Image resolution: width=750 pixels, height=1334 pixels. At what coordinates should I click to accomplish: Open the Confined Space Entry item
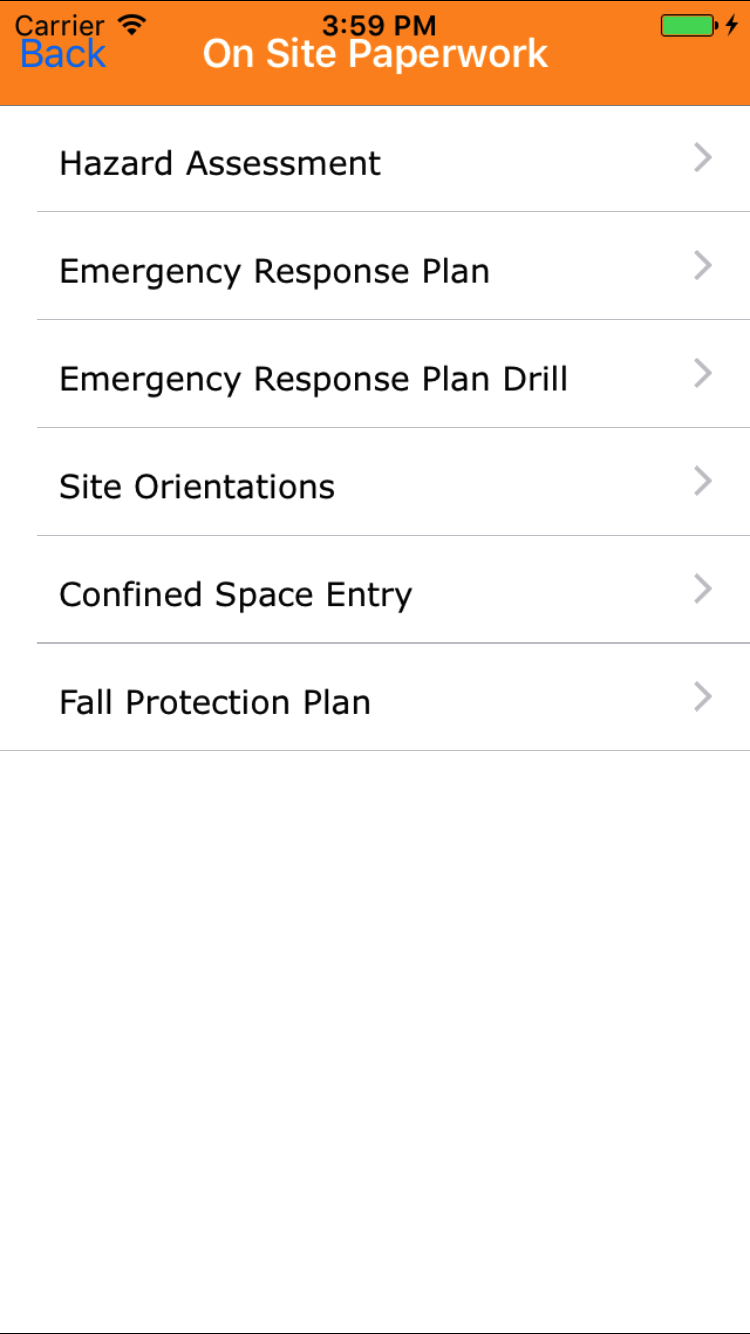coord(235,595)
